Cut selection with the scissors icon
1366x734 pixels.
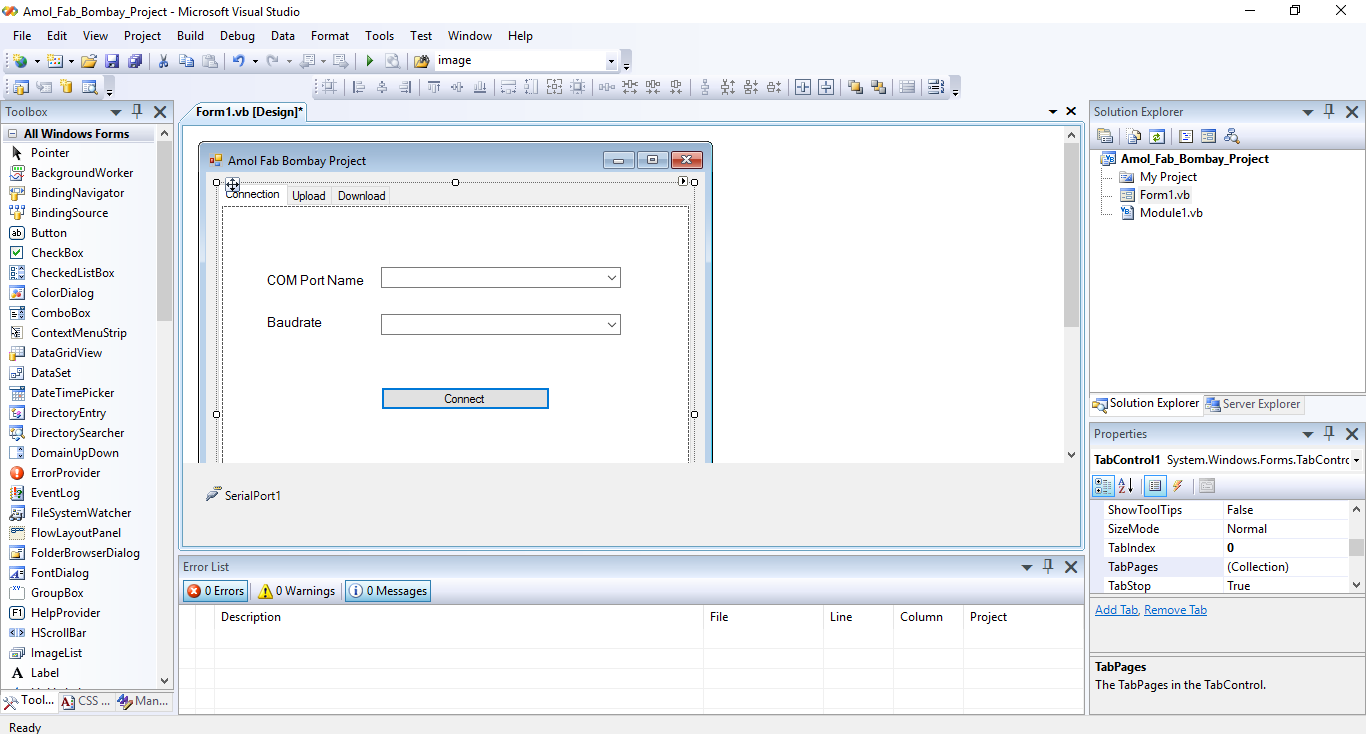point(163,61)
